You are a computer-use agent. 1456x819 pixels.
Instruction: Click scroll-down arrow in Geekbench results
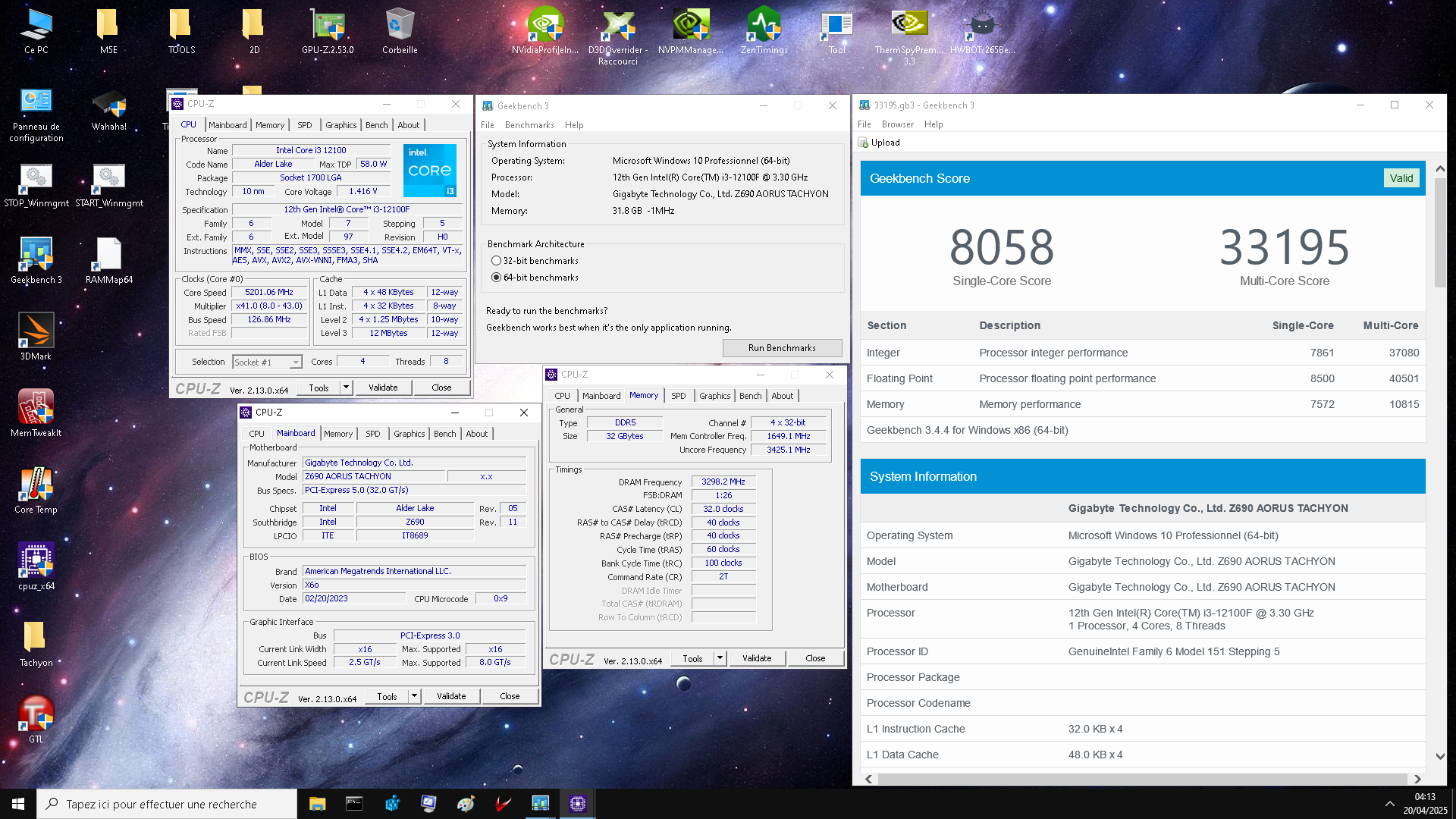tap(1440, 756)
